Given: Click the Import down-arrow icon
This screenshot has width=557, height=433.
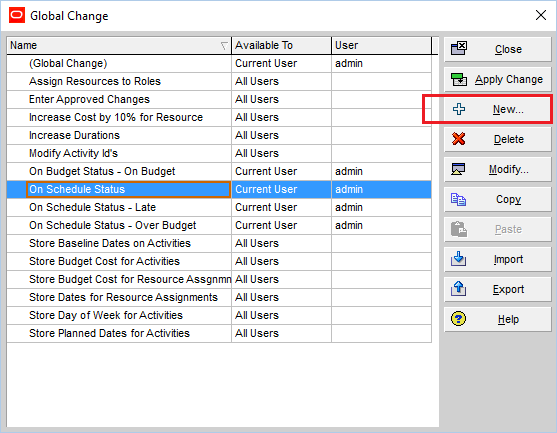Looking at the screenshot, I should tap(458, 259).
